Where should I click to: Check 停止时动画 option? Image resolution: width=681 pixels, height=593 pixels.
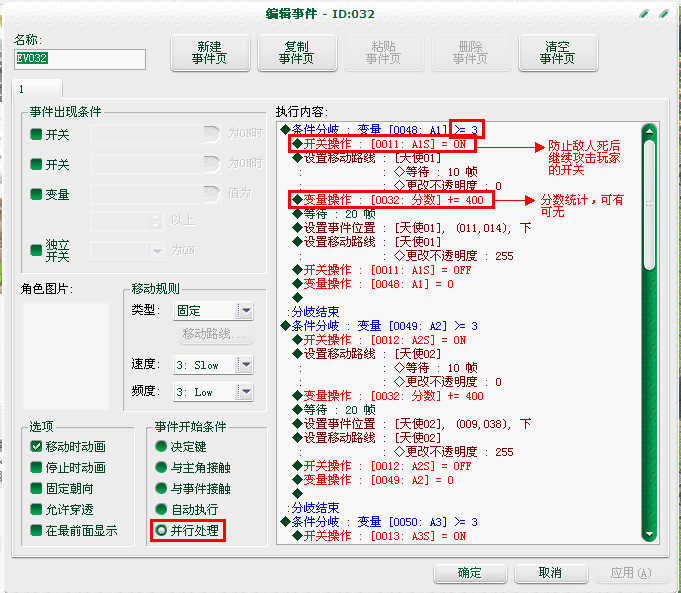(36, 467)
